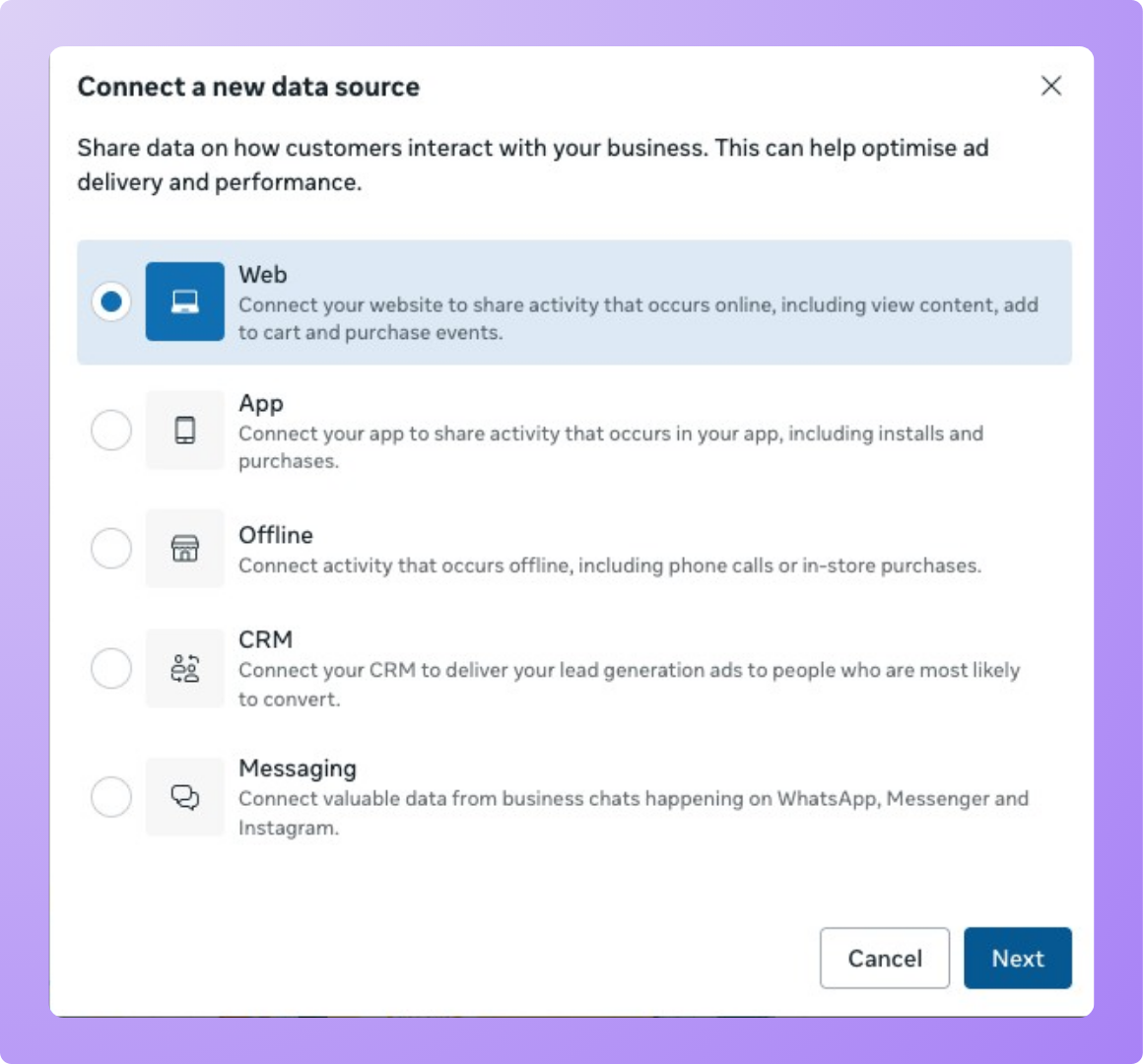Screen dimensions: 1143x1064
Task: Click the storefront icon for Offline
Action: pyautogui.click(x=185, y=549)
